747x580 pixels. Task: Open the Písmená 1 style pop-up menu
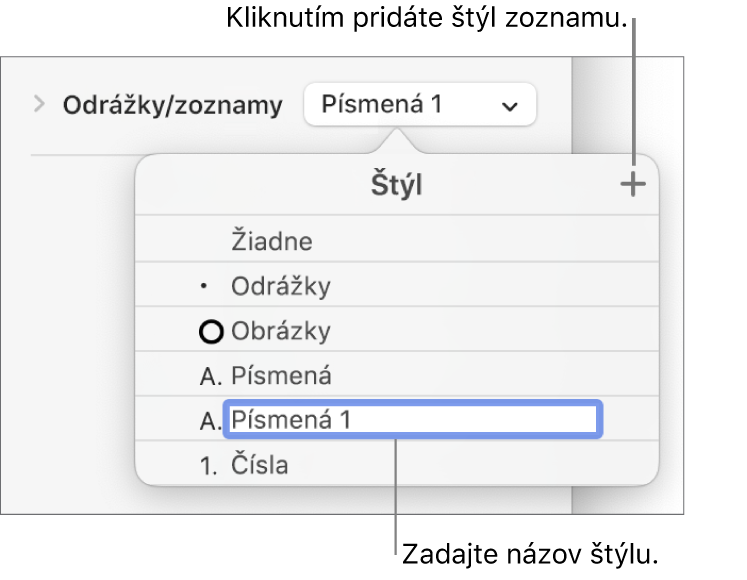419,104
